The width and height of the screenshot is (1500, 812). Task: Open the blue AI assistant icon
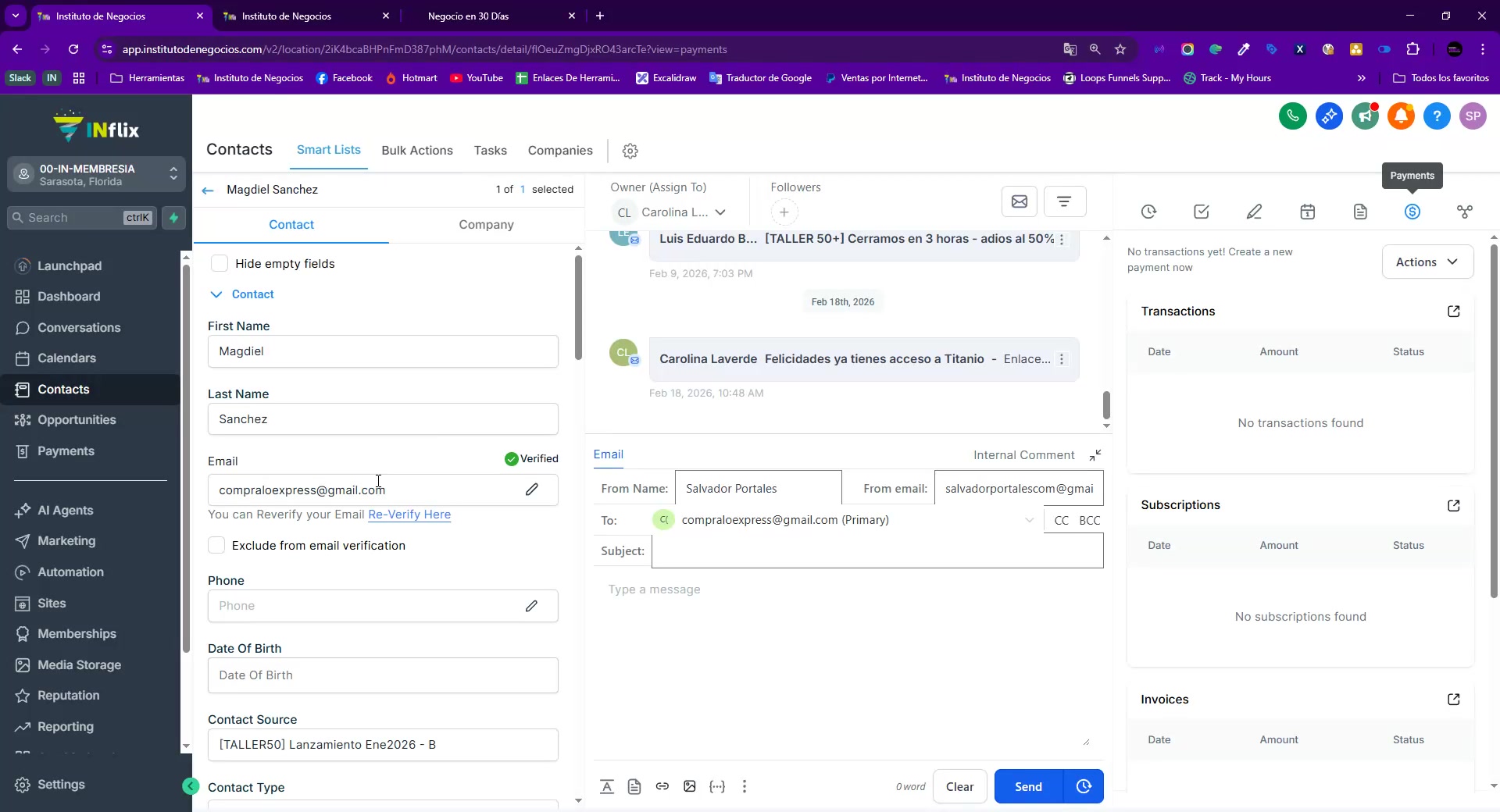(x=1329, y=116)
